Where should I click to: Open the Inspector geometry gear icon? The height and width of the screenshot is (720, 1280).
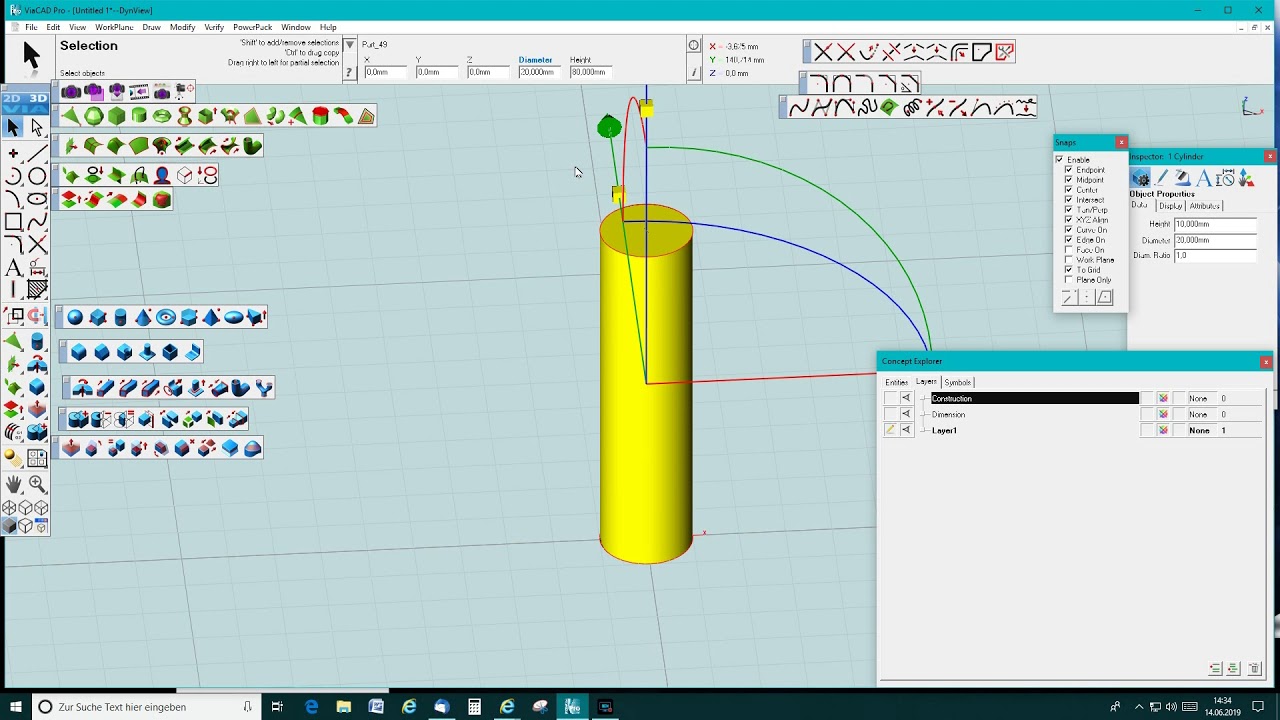[x=1141, y=178]
